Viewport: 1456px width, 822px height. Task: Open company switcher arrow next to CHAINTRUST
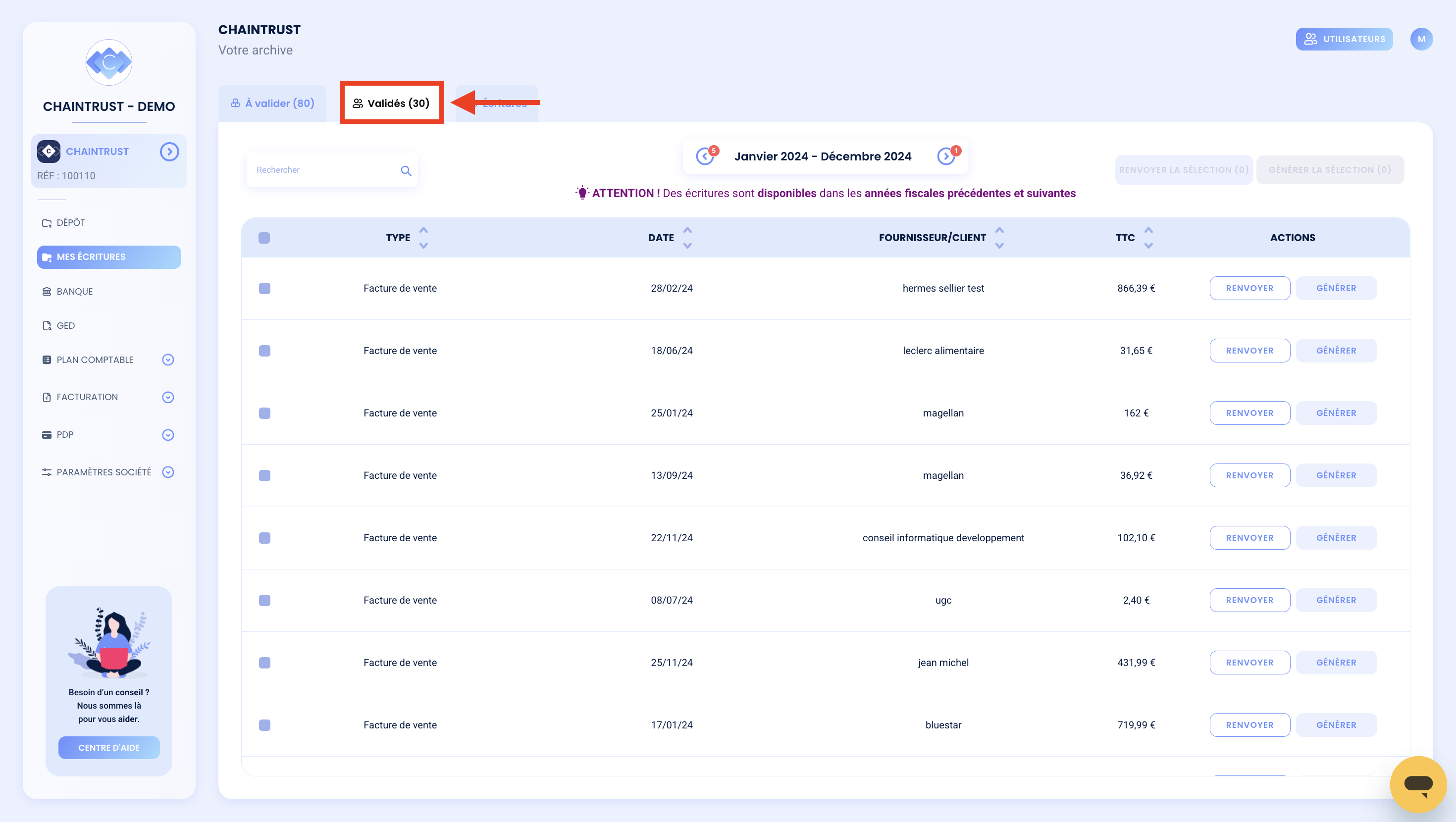(x=169, y=152)
